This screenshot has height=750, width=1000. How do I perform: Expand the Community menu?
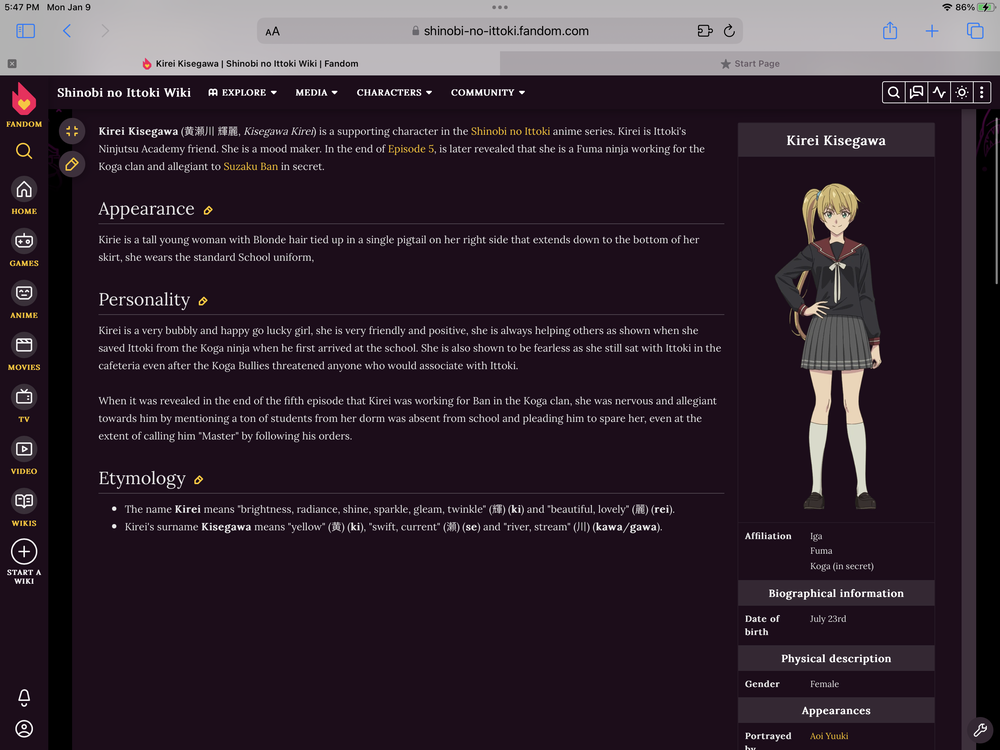tap(488, 92)
